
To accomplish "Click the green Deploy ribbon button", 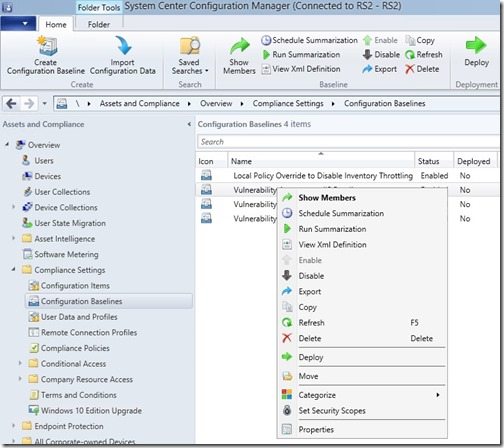I will click(476, 52).
